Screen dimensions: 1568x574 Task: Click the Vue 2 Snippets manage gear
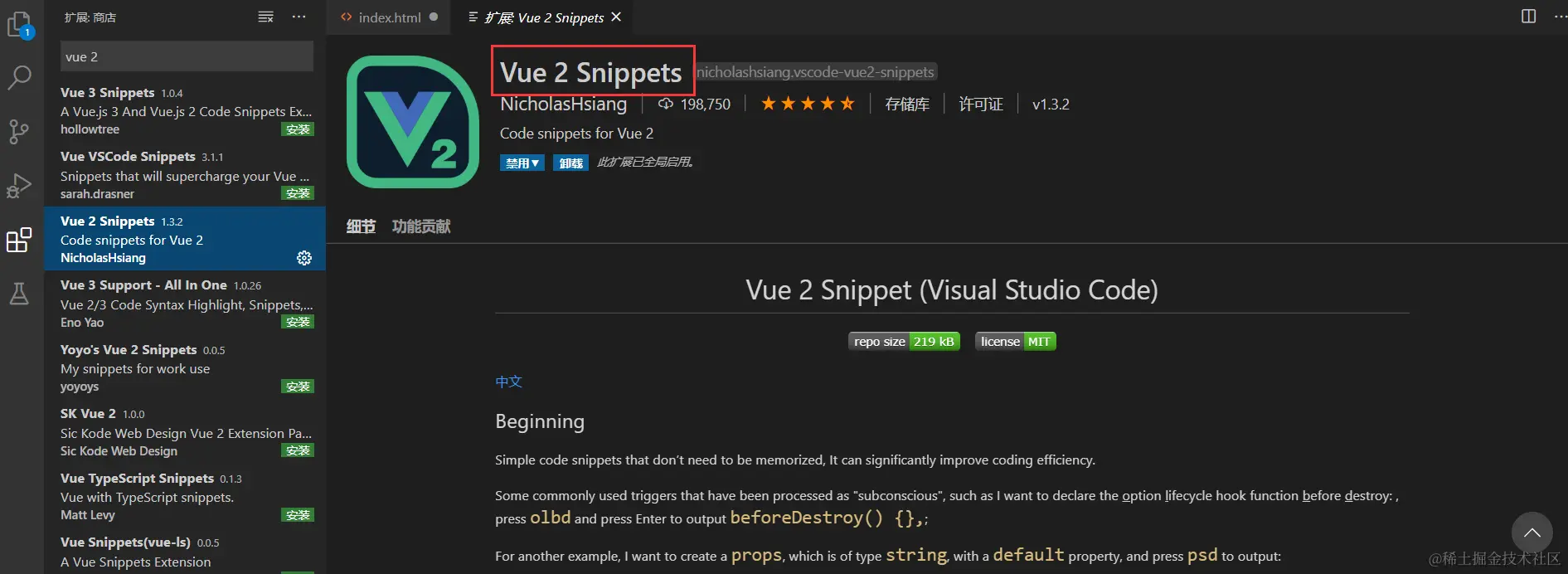304,258
